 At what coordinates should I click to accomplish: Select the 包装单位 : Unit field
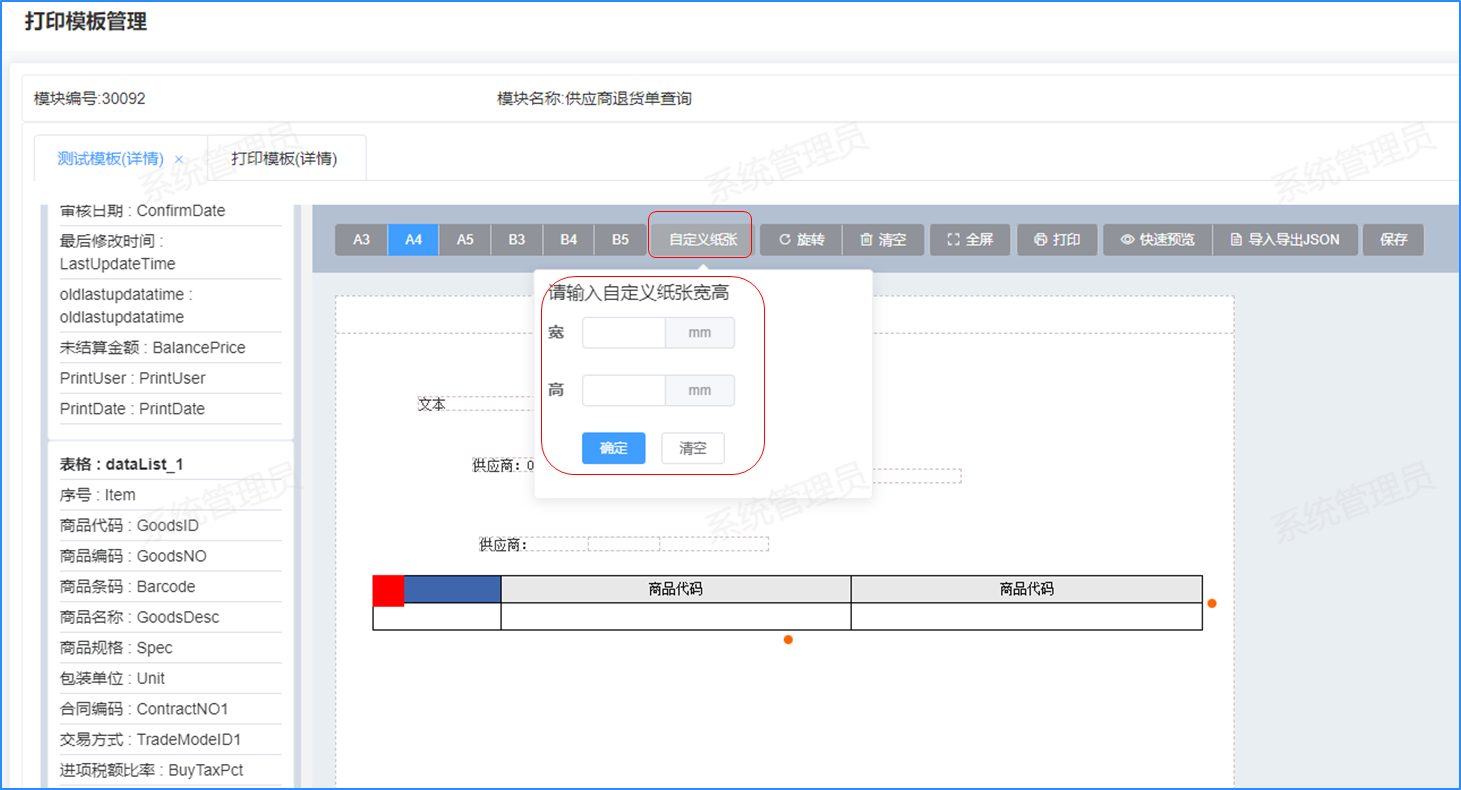click(170, 678)
